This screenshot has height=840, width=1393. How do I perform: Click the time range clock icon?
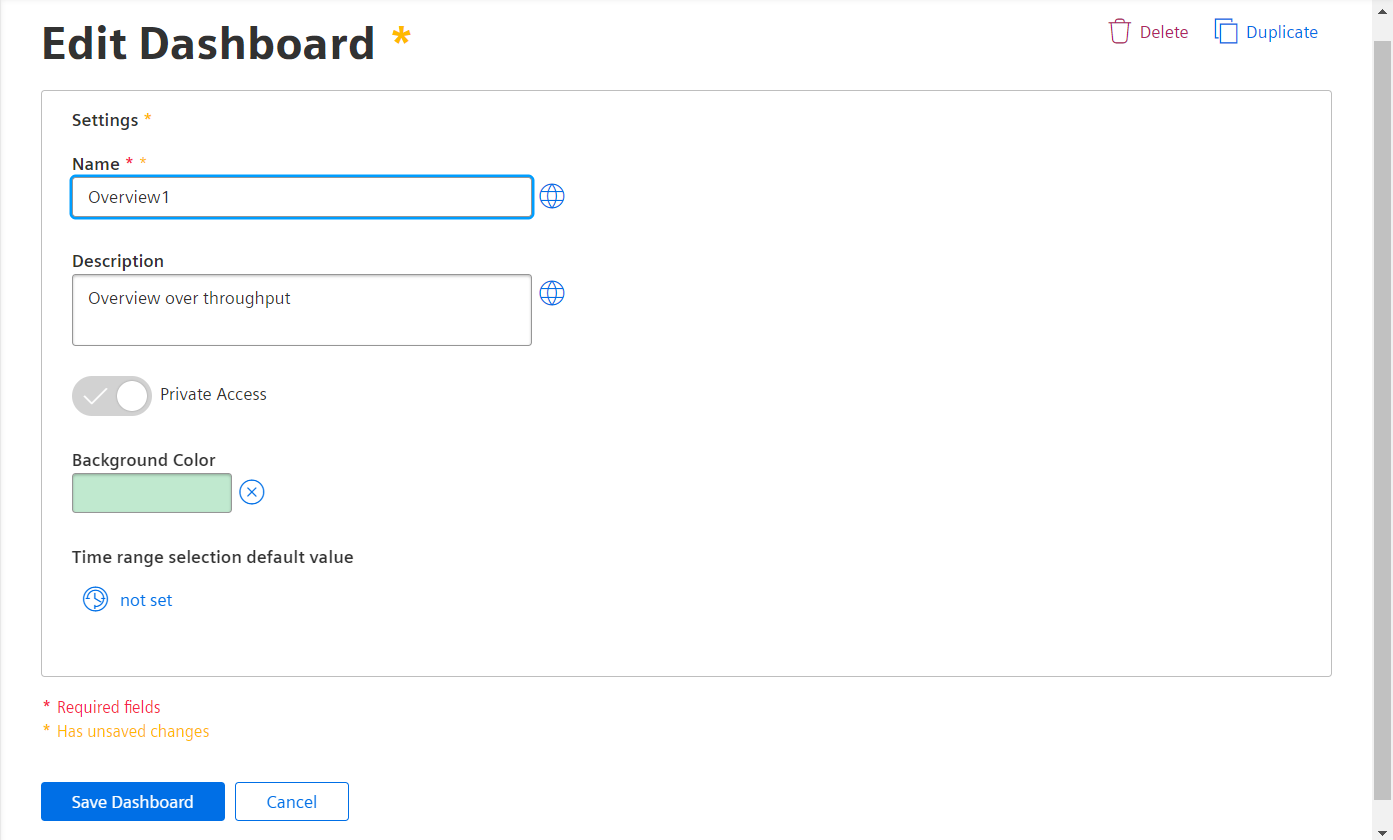pos(95,599)
